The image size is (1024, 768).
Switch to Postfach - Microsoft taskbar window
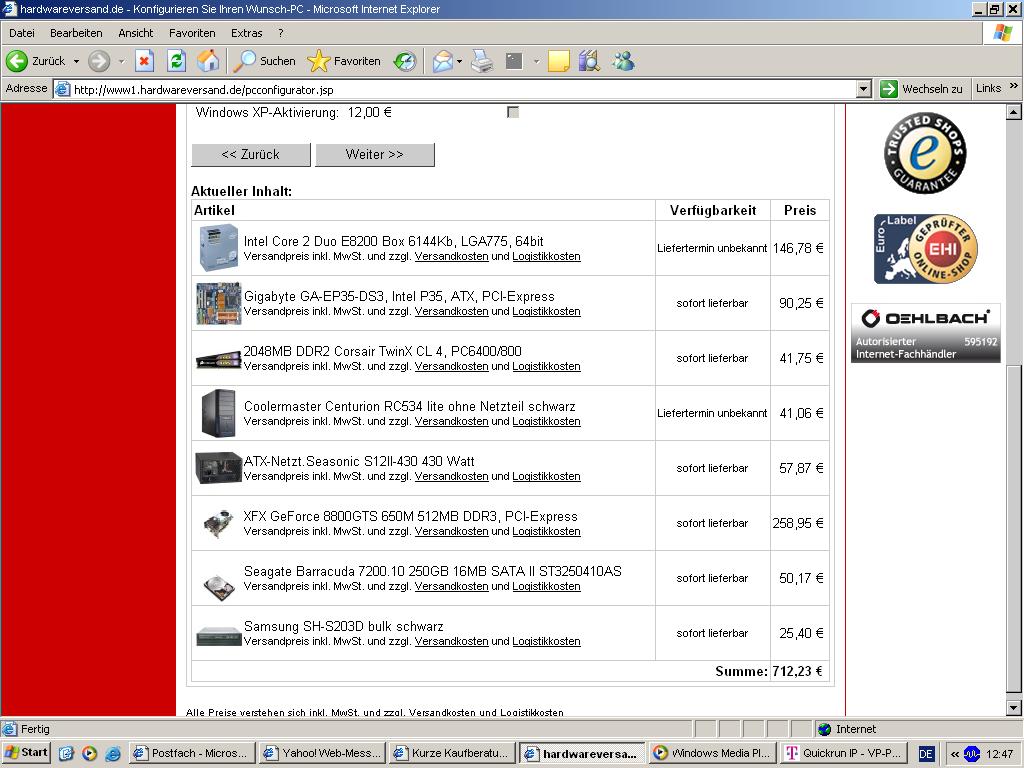pos(191,753)
